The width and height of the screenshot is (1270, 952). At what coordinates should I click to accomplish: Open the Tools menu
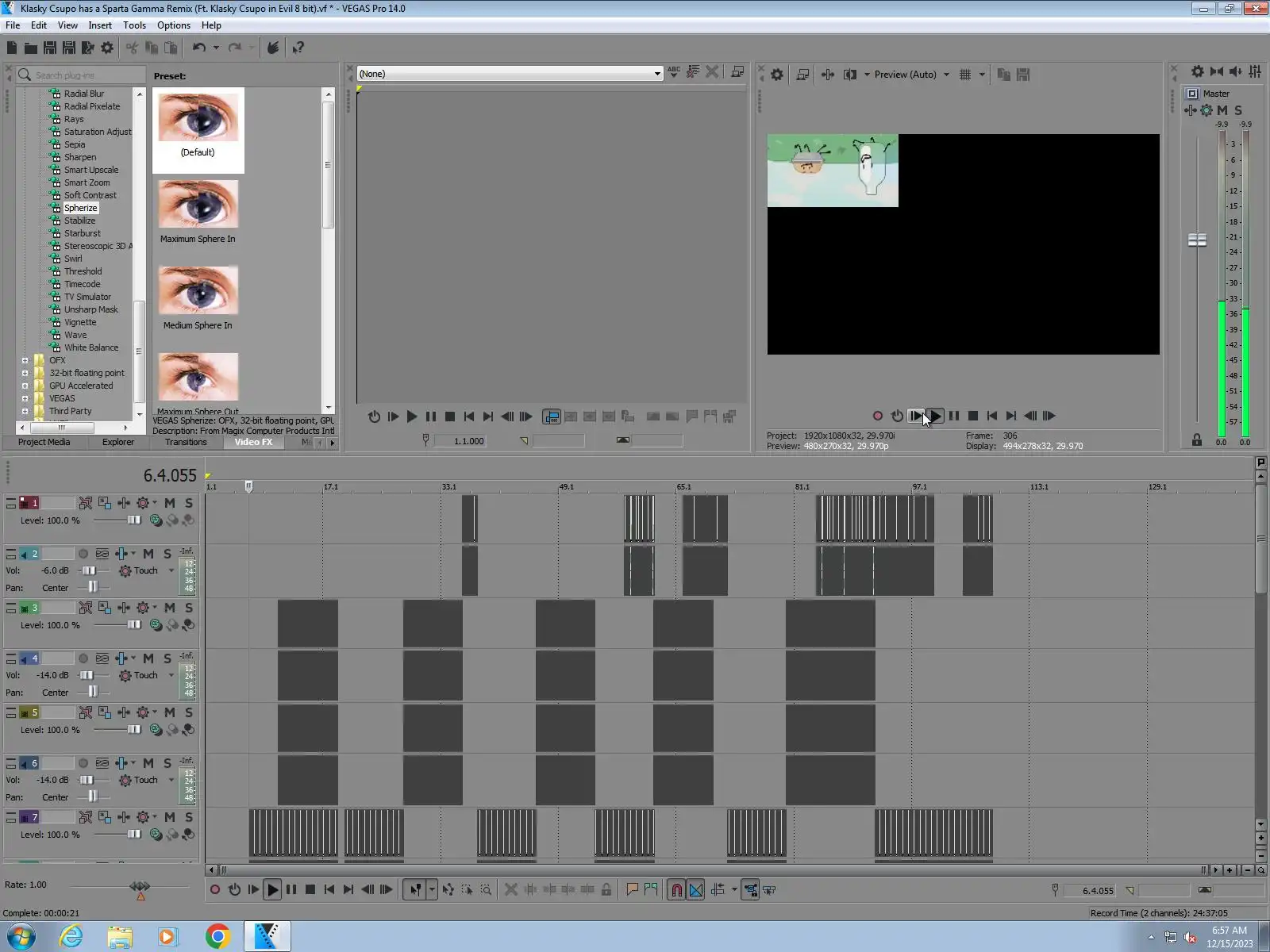tap(134, 25)
